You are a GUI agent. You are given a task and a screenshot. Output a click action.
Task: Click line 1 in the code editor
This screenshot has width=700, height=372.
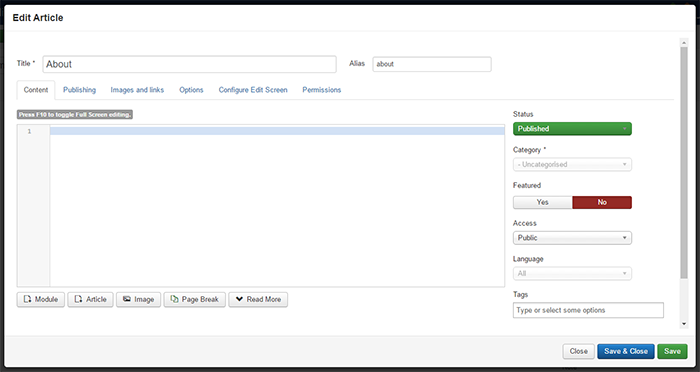(x=277, y=131)
